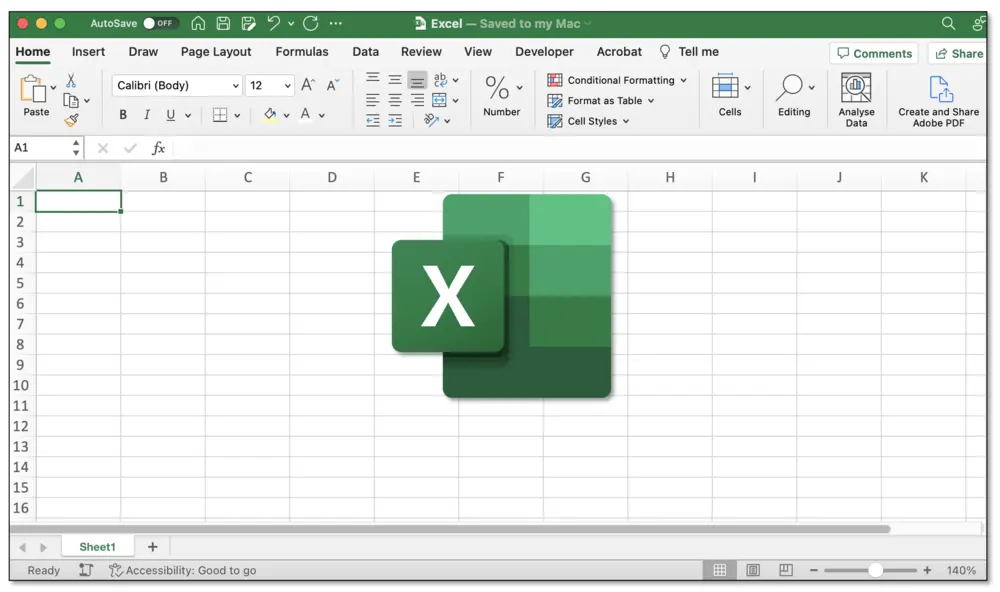
Task: Expand the Conditional Formatting menu
Action: click(617, 80)
